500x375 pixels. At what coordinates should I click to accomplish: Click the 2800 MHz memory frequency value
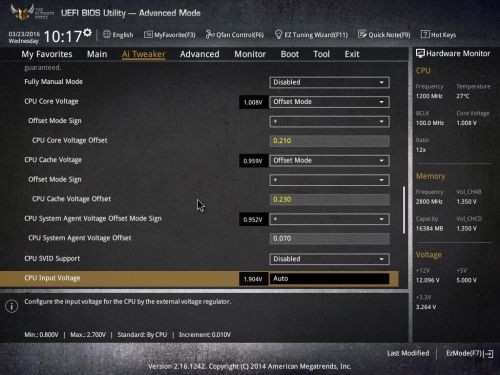tap(429, 202)
